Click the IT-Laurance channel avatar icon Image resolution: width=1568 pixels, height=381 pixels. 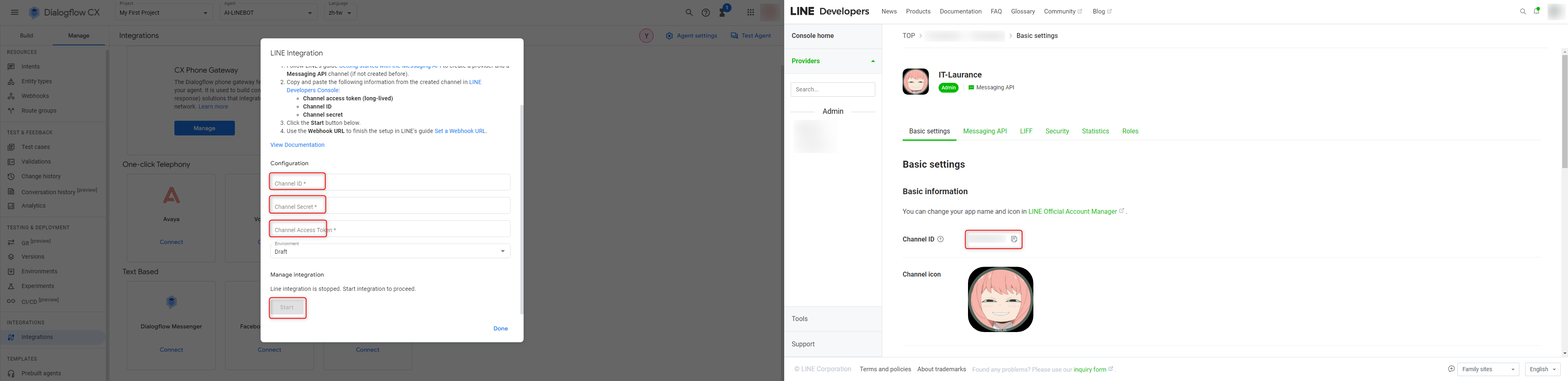click(915, 82)
